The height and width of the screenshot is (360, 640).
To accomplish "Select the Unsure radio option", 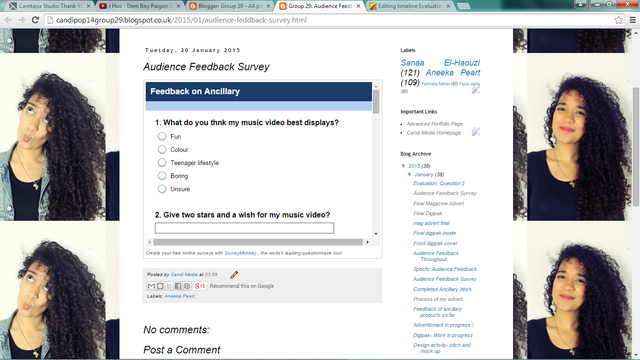I will coord(162,189).
